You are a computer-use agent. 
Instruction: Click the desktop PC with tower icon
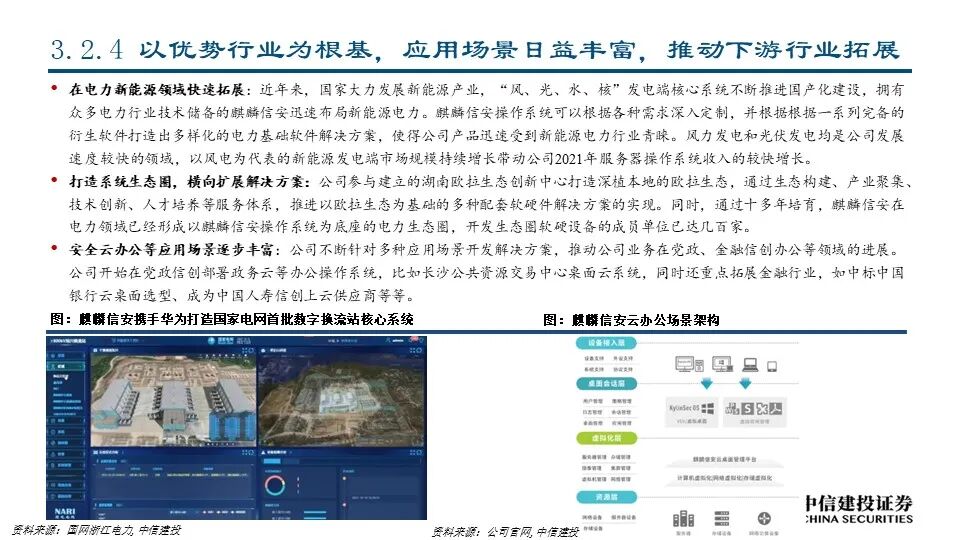[689, 364]
